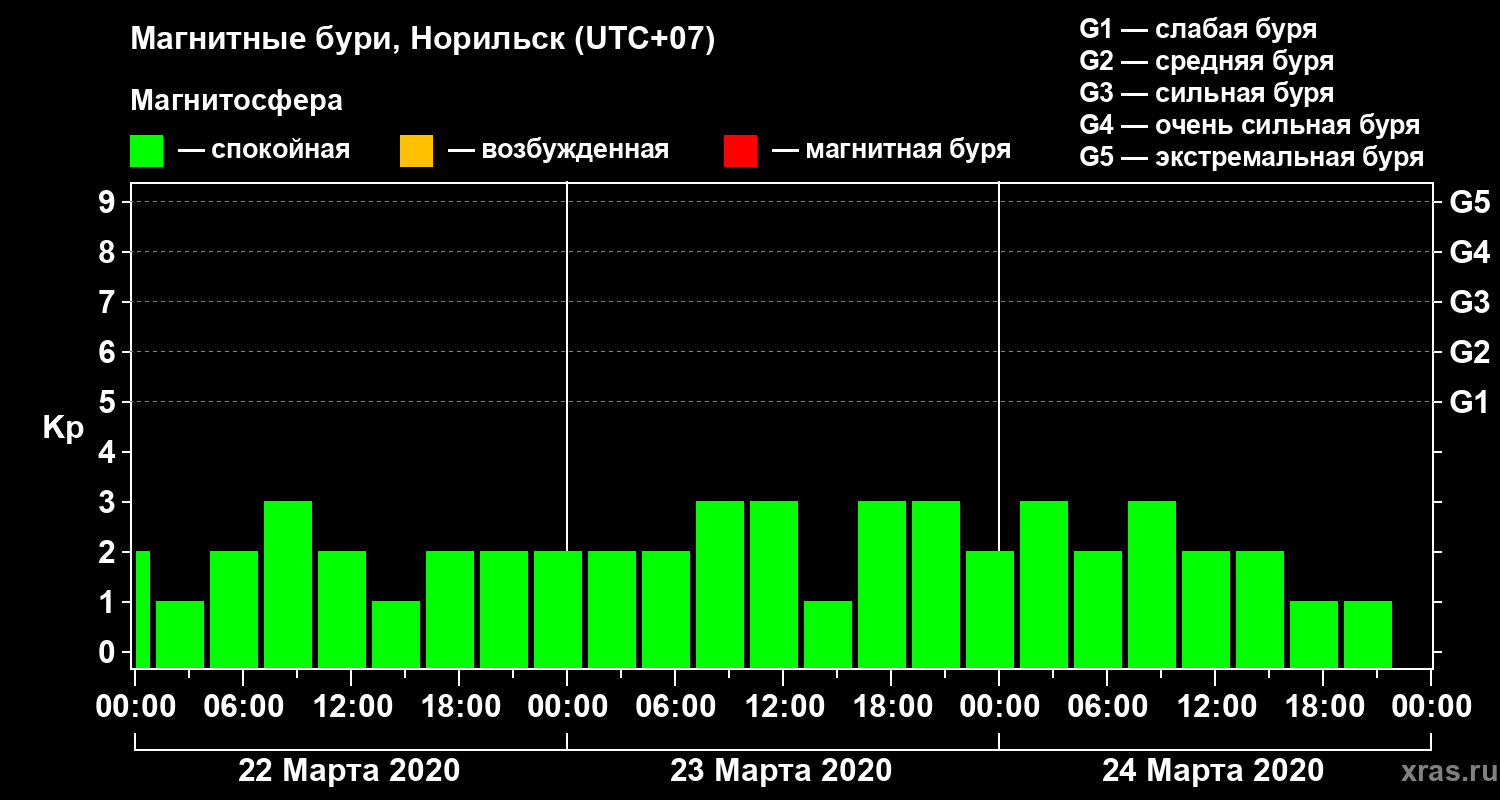The image size is (1500, 800).
Task: Click the narrow Kp 2 bar starting 22 Марта
Action: pyautogui.click(x=143, y=609)
